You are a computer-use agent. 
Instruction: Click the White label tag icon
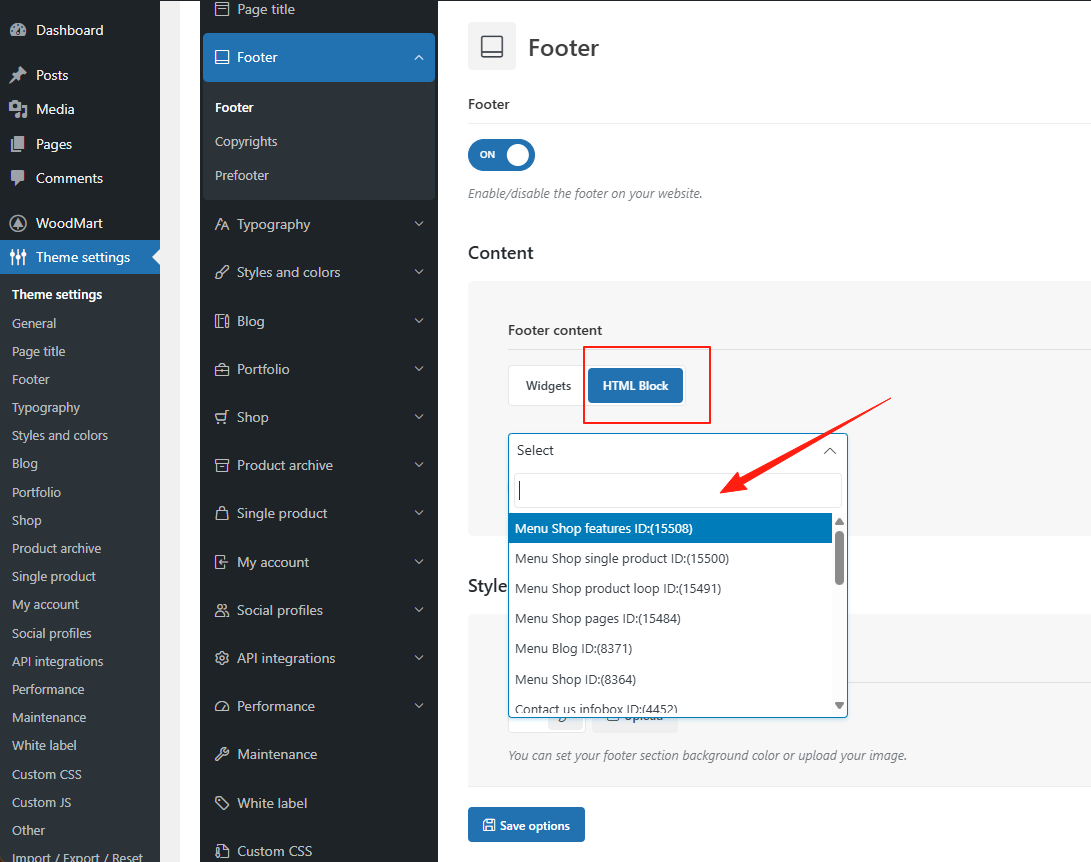tap(222, 803)
